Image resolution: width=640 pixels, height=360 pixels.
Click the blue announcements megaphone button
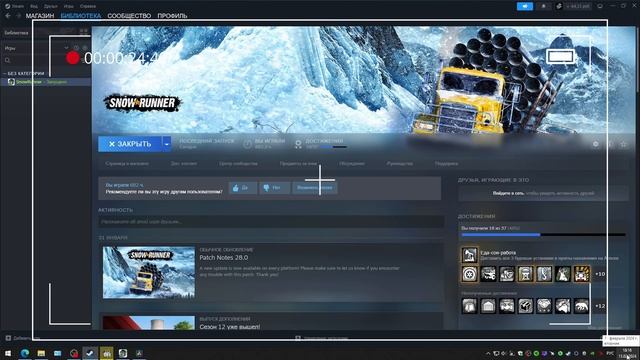(x=525, y=6)
